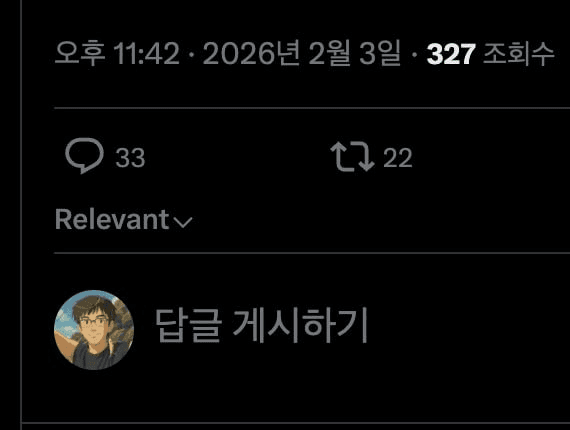Click the 2026년 2월 3일 date link
The image size is (570, 430).
click(302, 54)
